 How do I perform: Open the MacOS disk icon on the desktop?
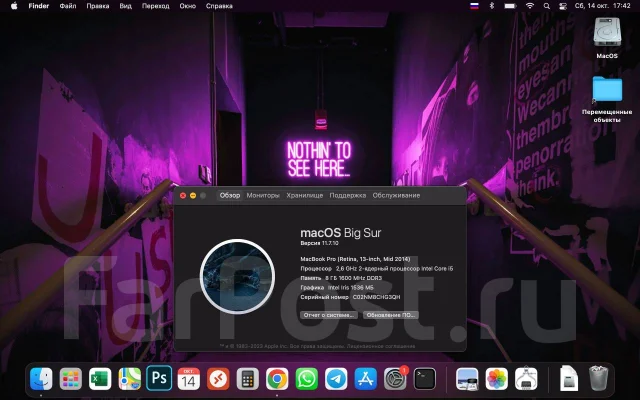tap(607, 32)
